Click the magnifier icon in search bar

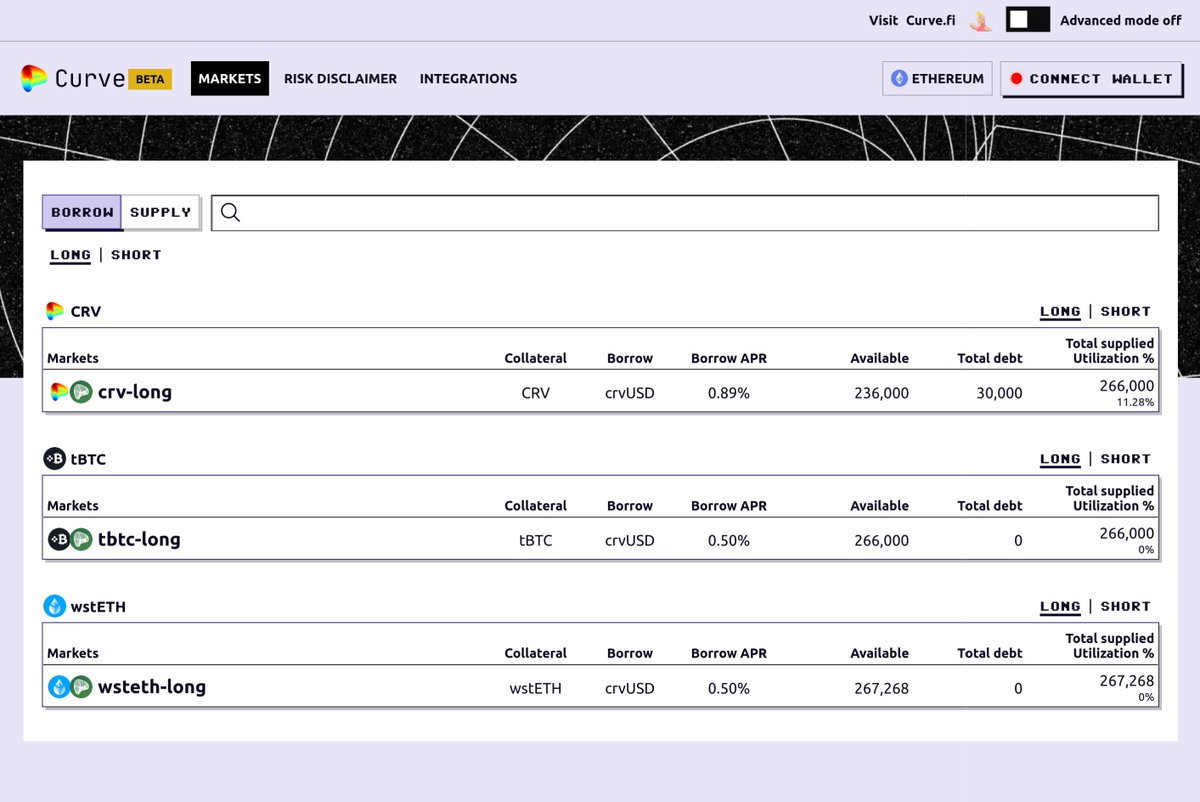(231, 212)
